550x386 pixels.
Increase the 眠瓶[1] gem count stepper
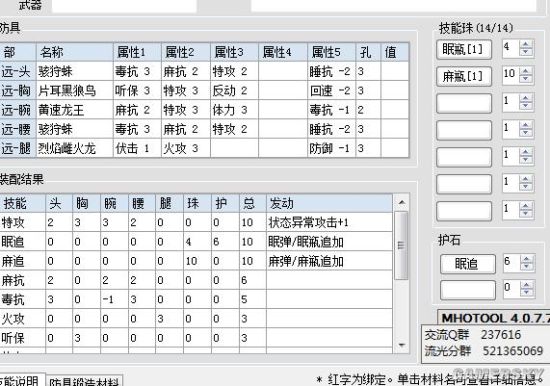525,44
